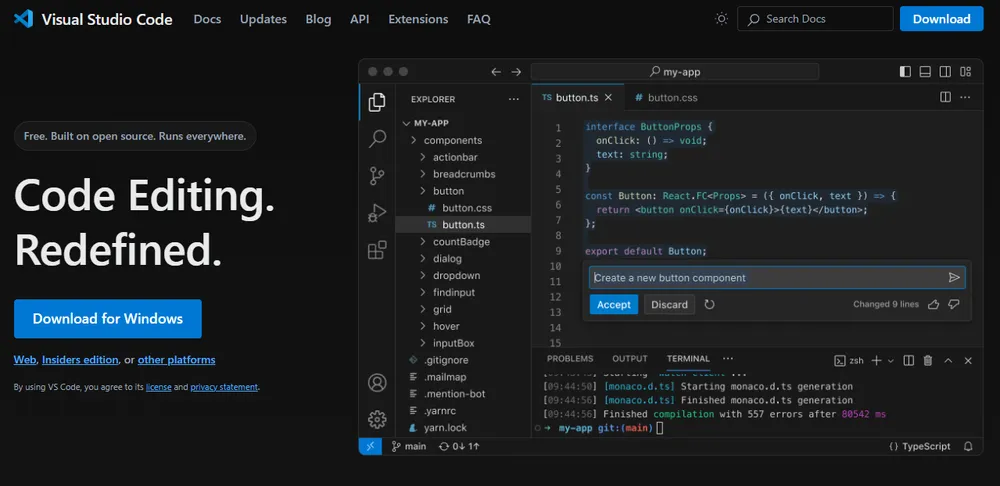1000x486 pixels.
Task: Open the Extensions view icon
Action: pos(377,250)
